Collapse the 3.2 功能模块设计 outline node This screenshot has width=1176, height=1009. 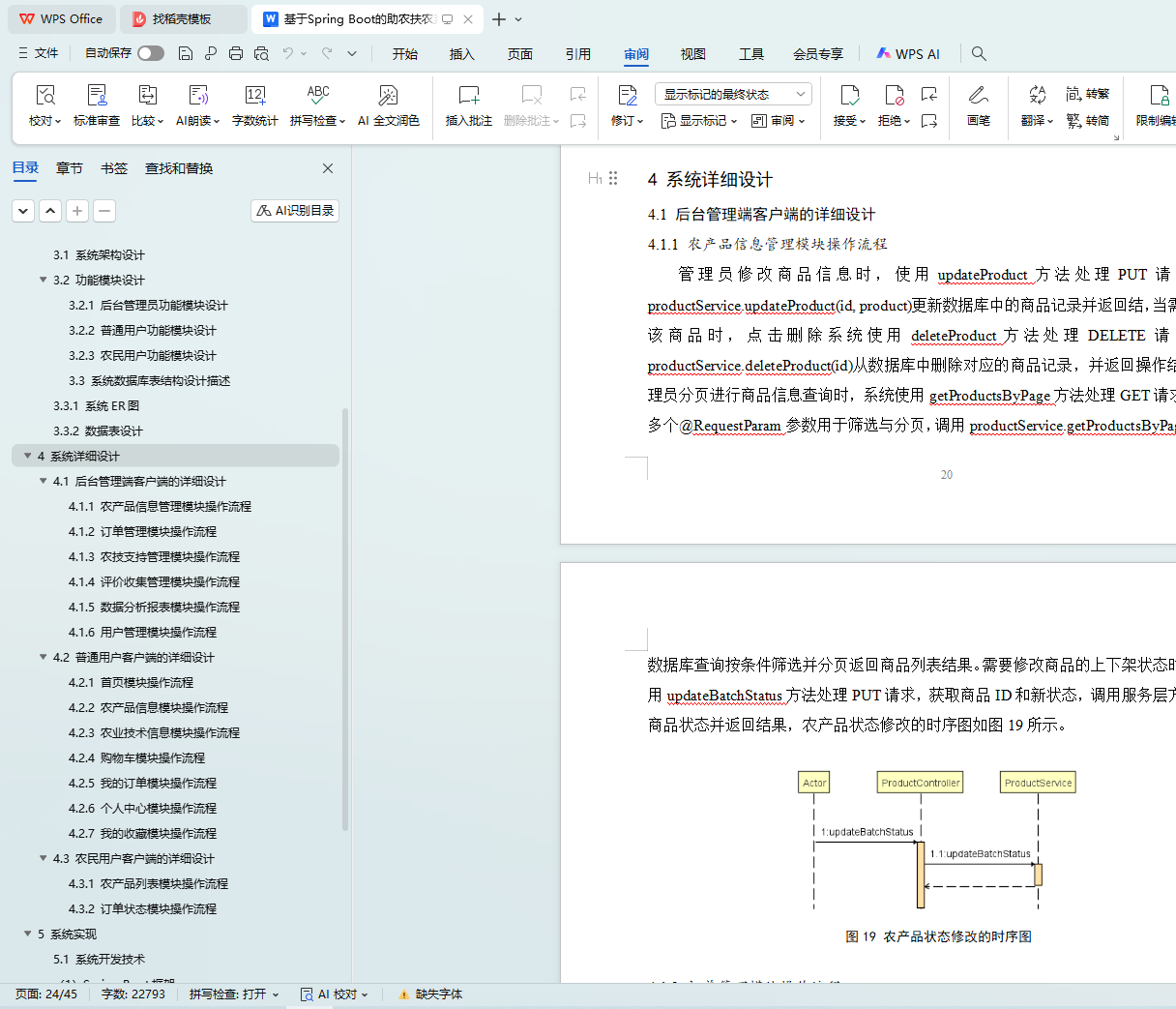coord(44,280)
